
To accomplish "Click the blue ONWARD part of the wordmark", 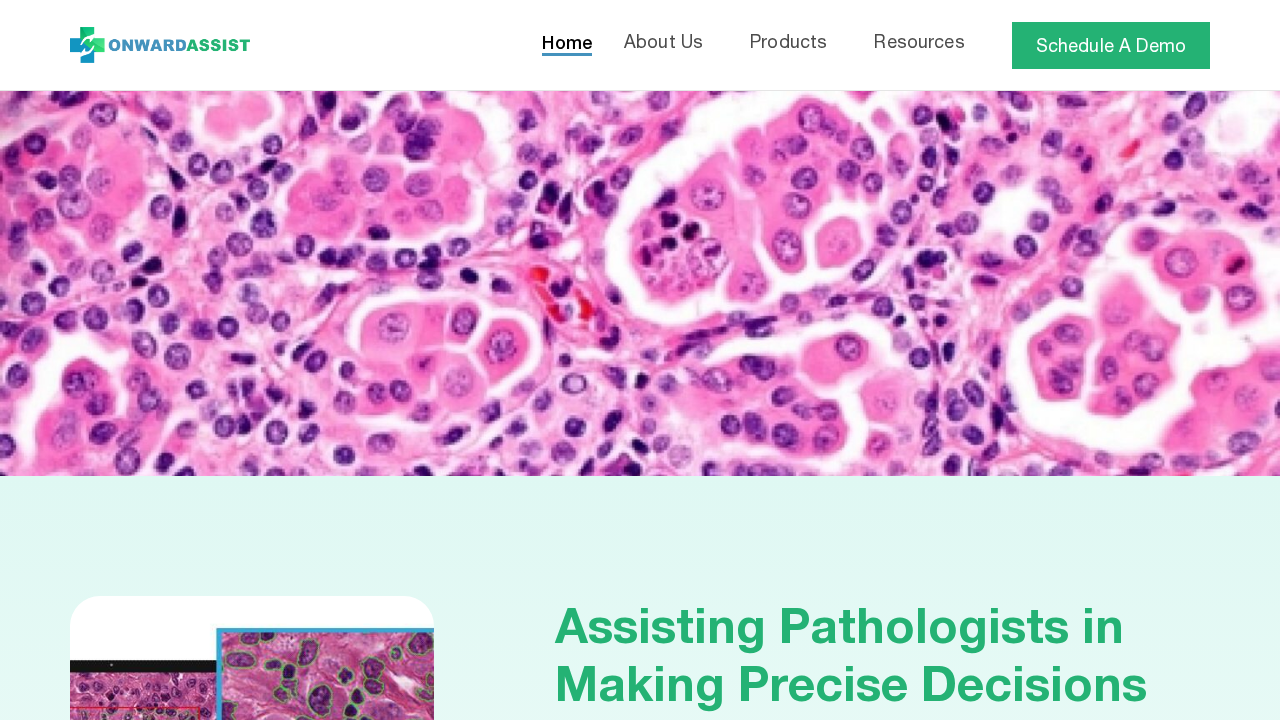I will (146, 45).
